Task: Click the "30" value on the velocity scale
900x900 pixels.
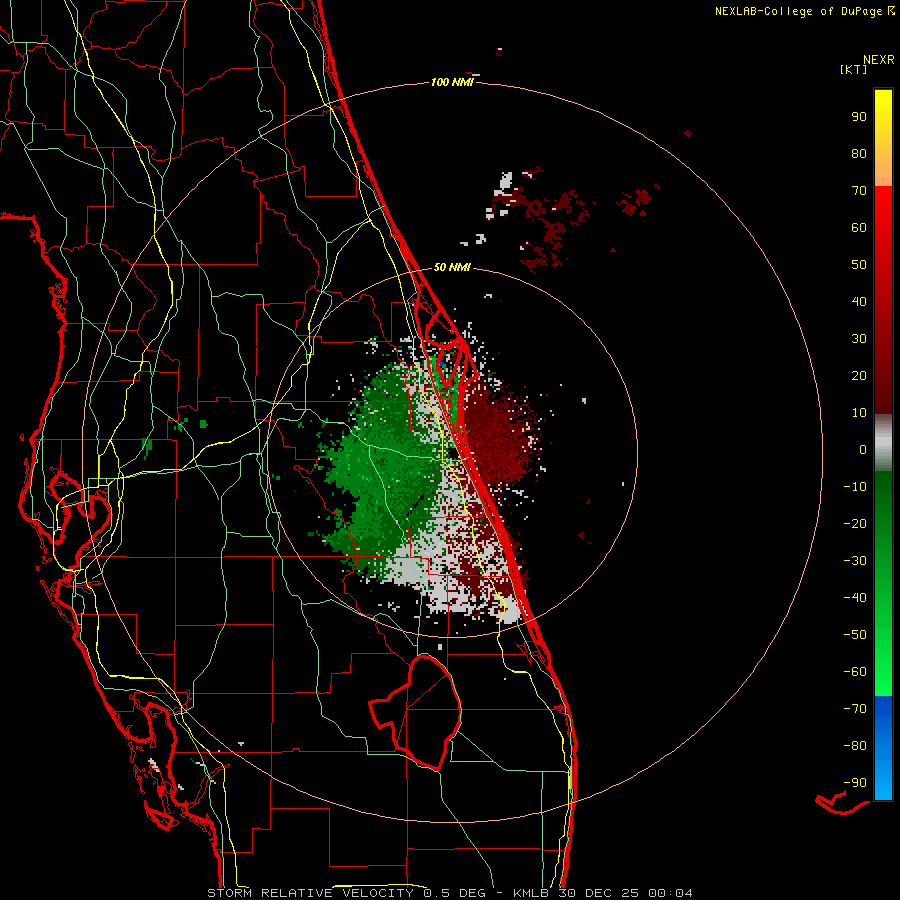Action: point(859,339)
